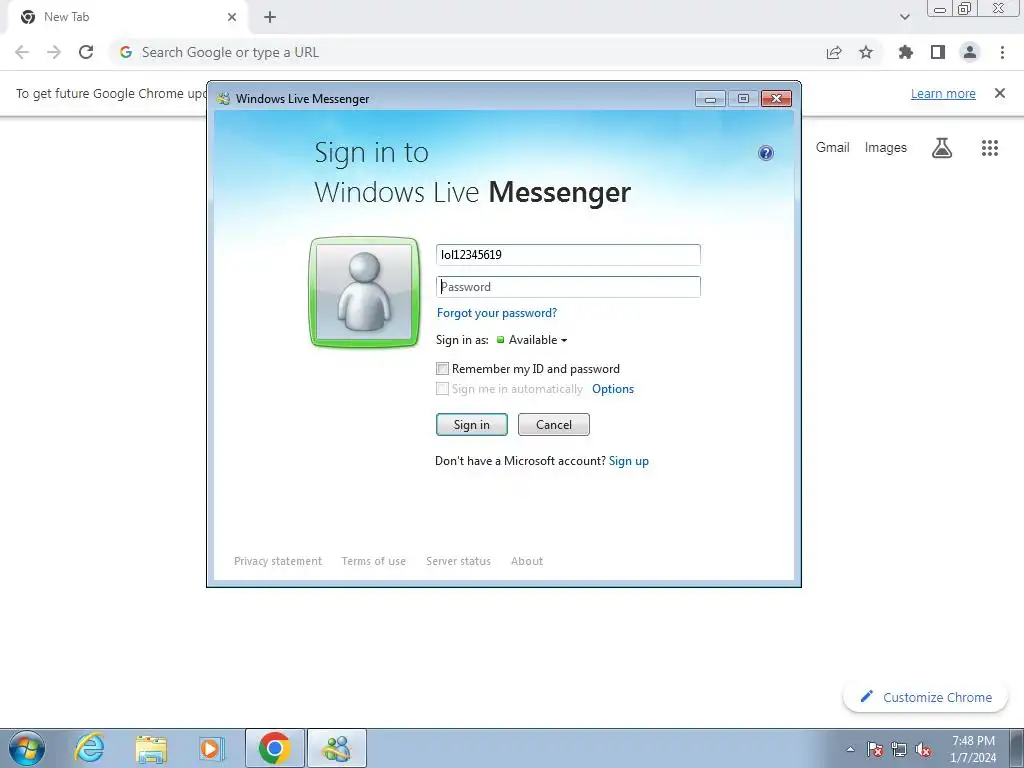Open Images link in Chrome

(x=886, y=148)
